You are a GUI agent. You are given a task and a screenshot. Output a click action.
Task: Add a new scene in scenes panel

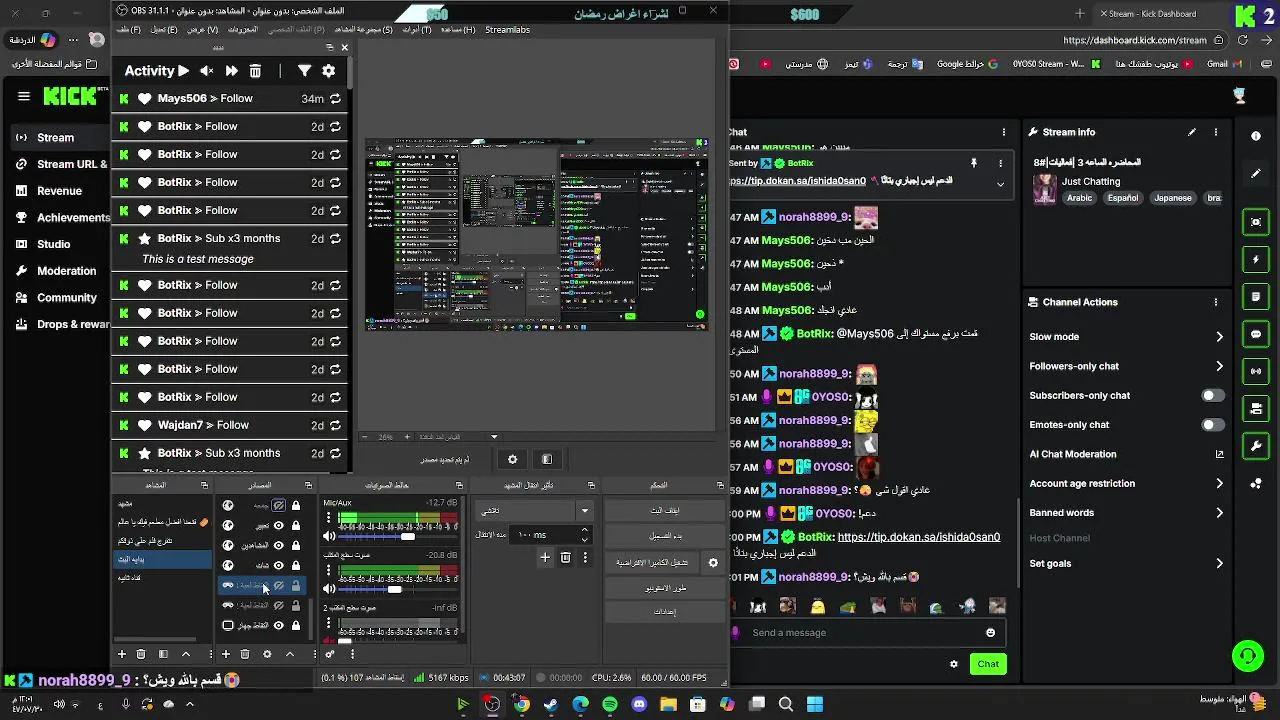pyautogui.click(x=122, y=654)
